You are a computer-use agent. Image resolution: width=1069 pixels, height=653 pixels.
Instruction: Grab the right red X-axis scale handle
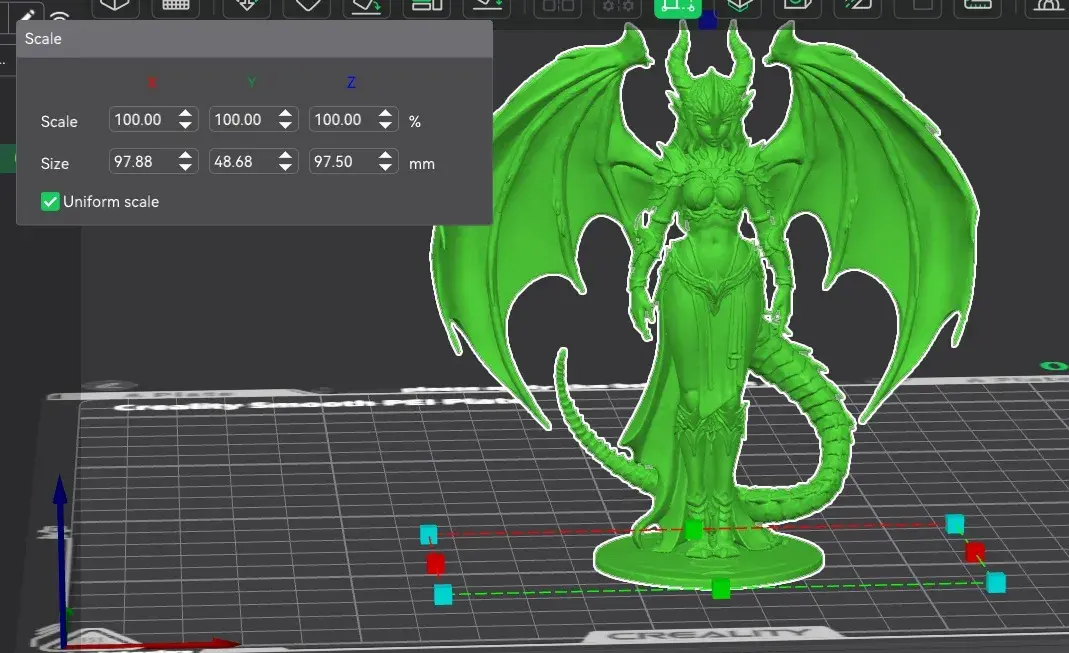(x=975, y=551)
